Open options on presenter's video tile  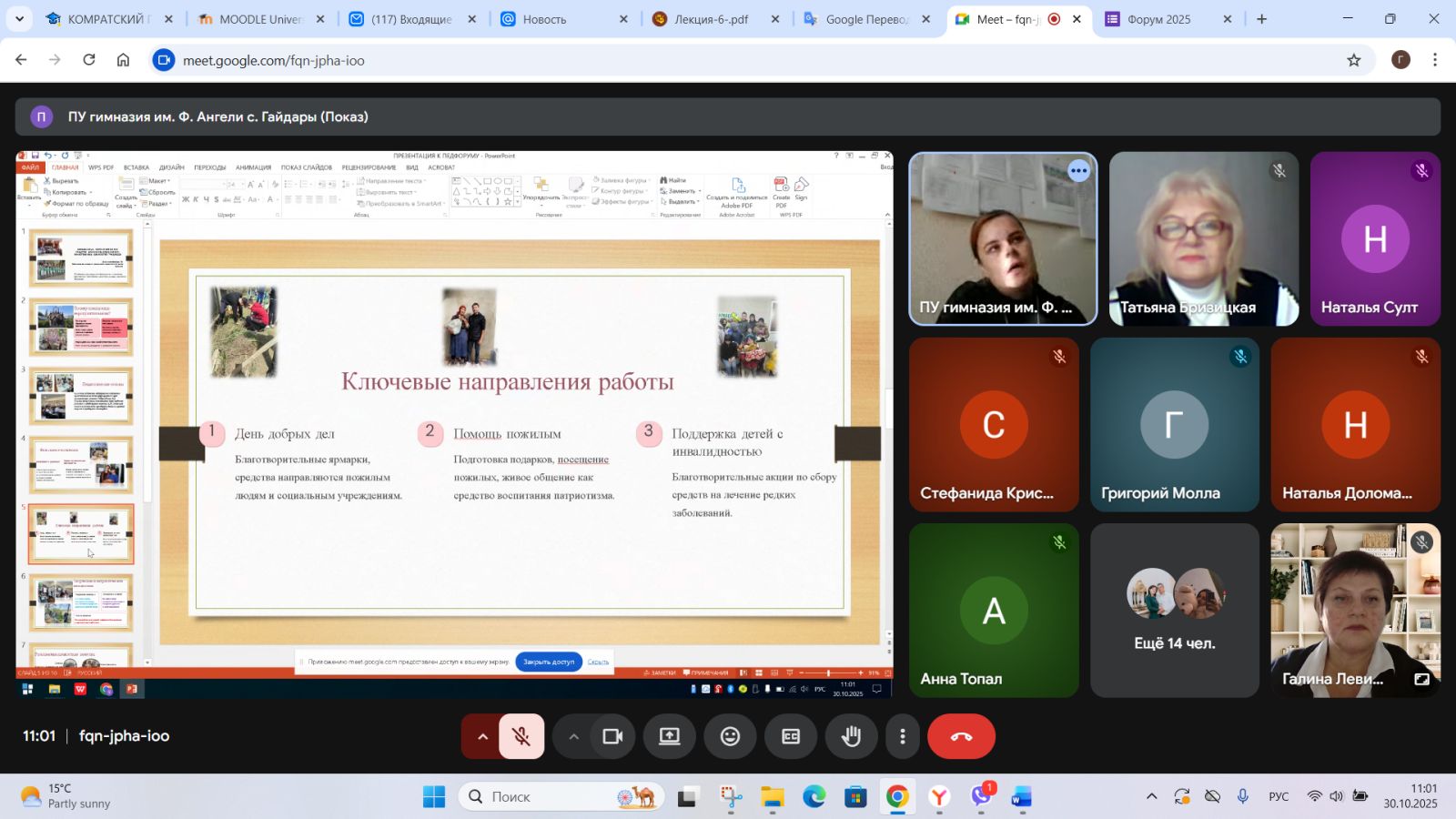pyautogui.click(x=1078, y=171)
